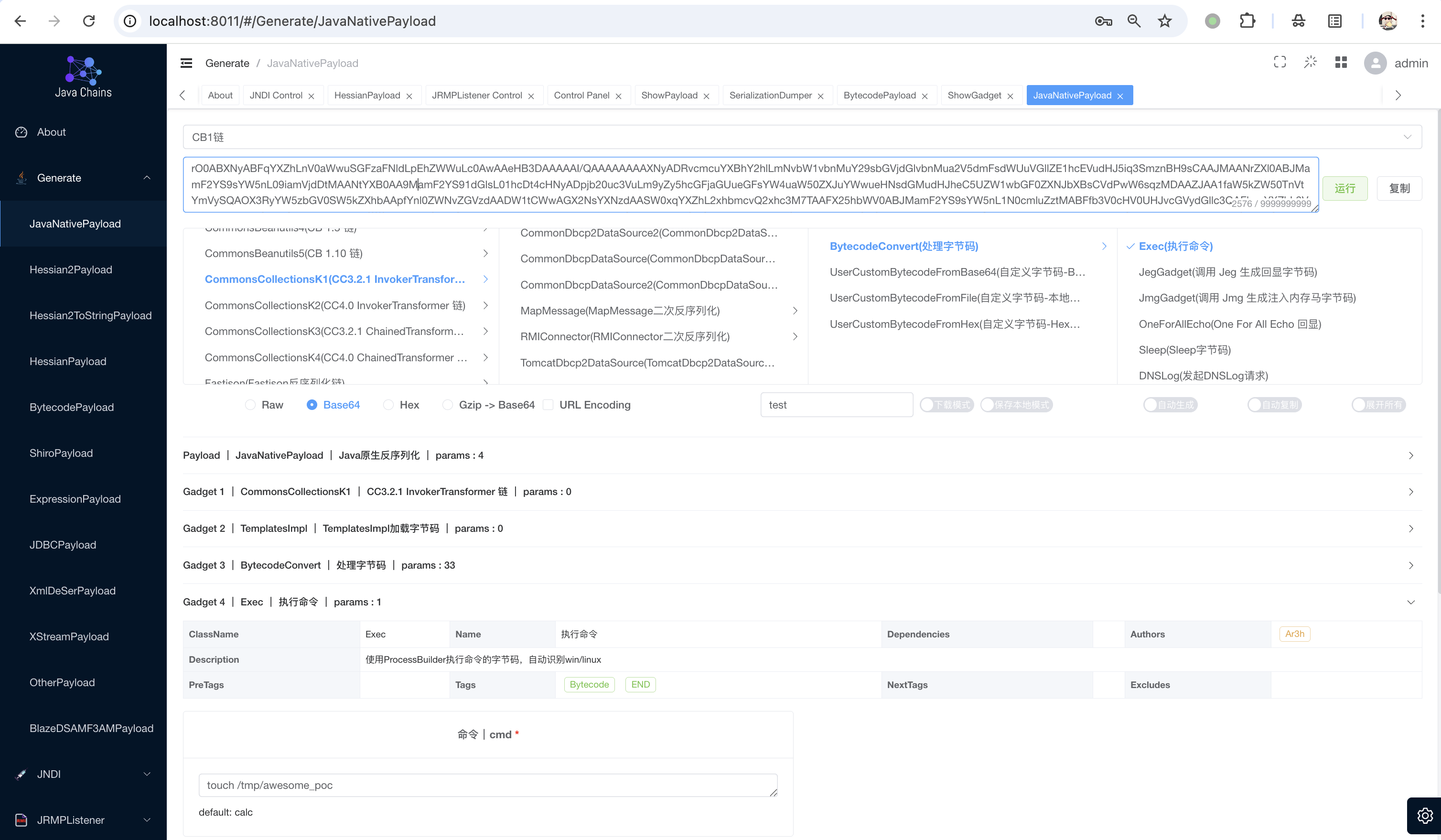Click the cmd textarea with touch command
1441x840 pixels.
(x=487, y=785)
